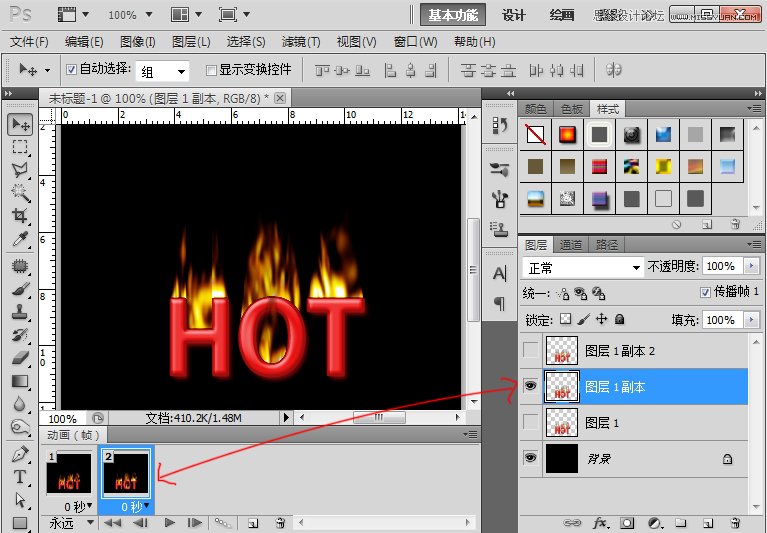The image size is (767, 533).
Task: Enable the 显示变换控件 checkbox
Action: point(211,70)
